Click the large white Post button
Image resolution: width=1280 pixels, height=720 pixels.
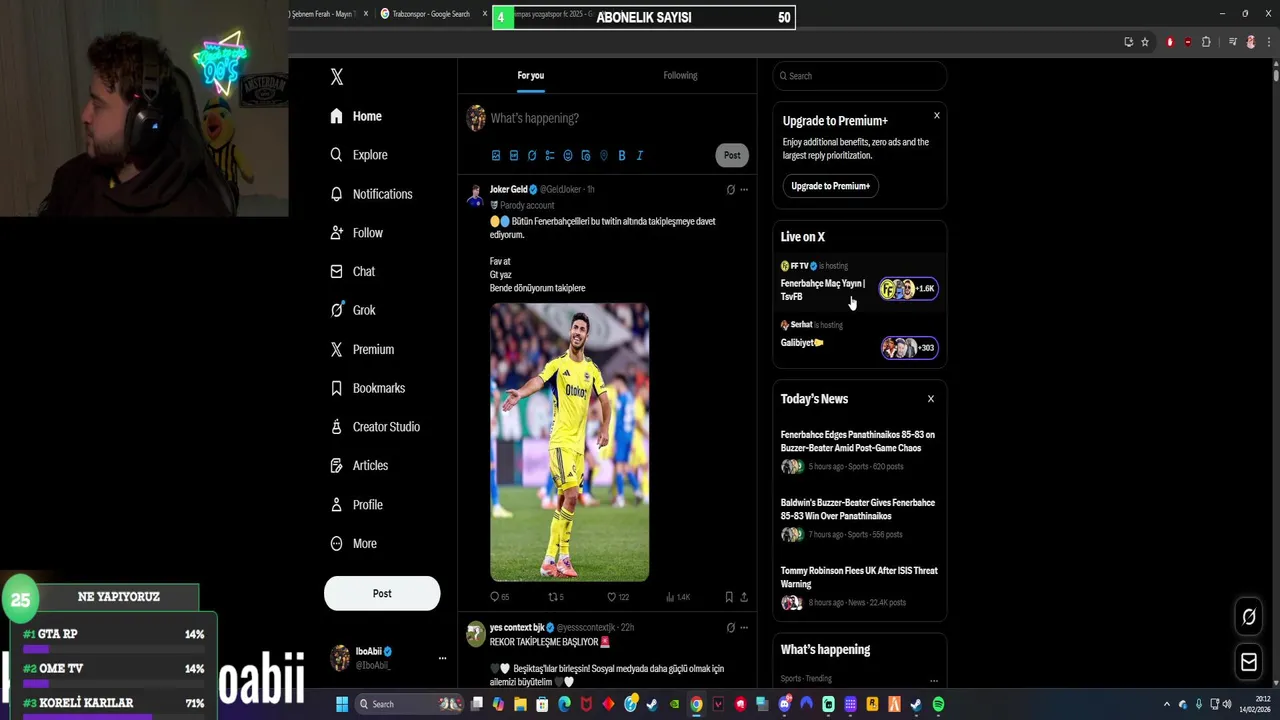pyautogui.click(x=382, y=593)
